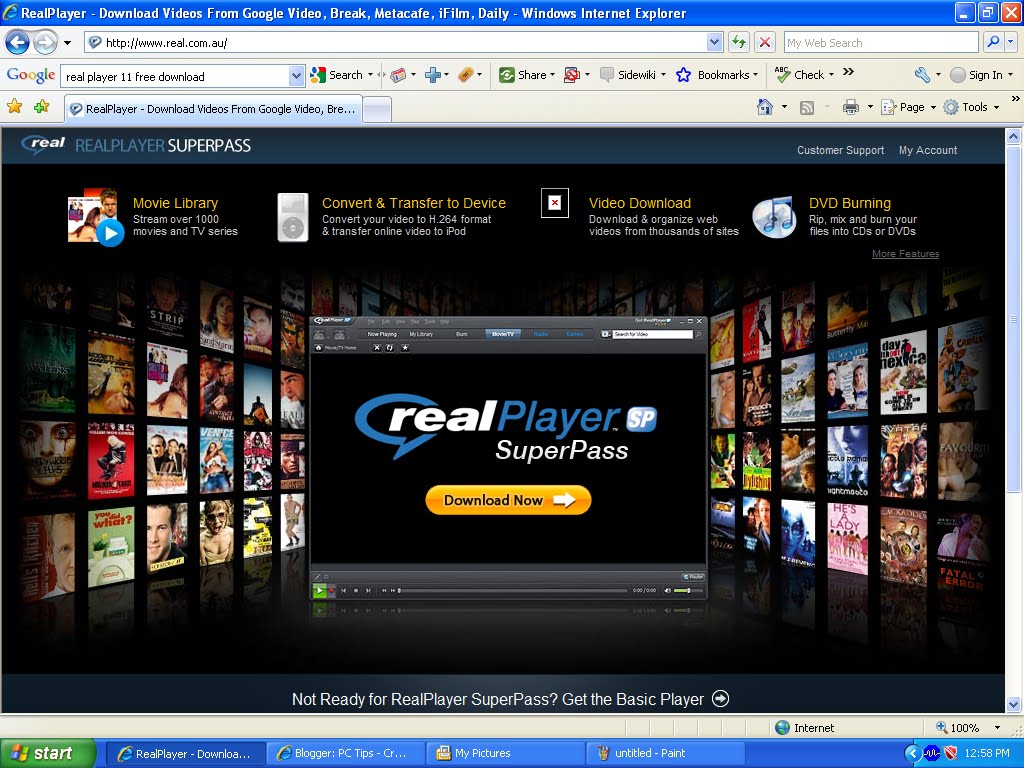Screen dimensions: 1024x768
Task: Open the Favorites Center star icon
Action: point(14,106)
